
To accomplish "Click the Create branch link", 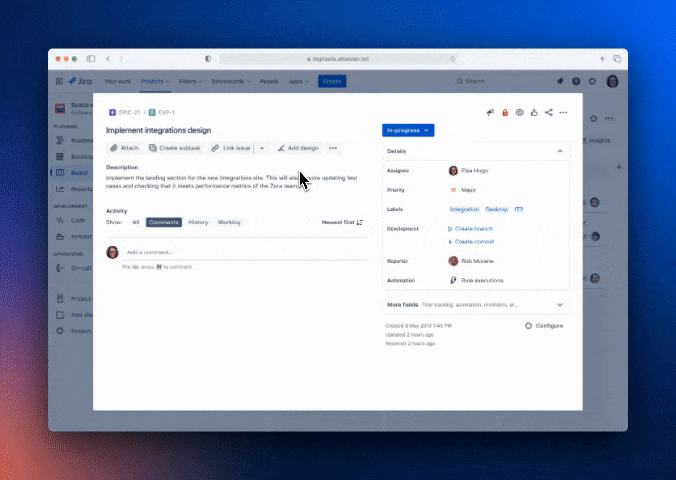I will click(x=470, y=229).
